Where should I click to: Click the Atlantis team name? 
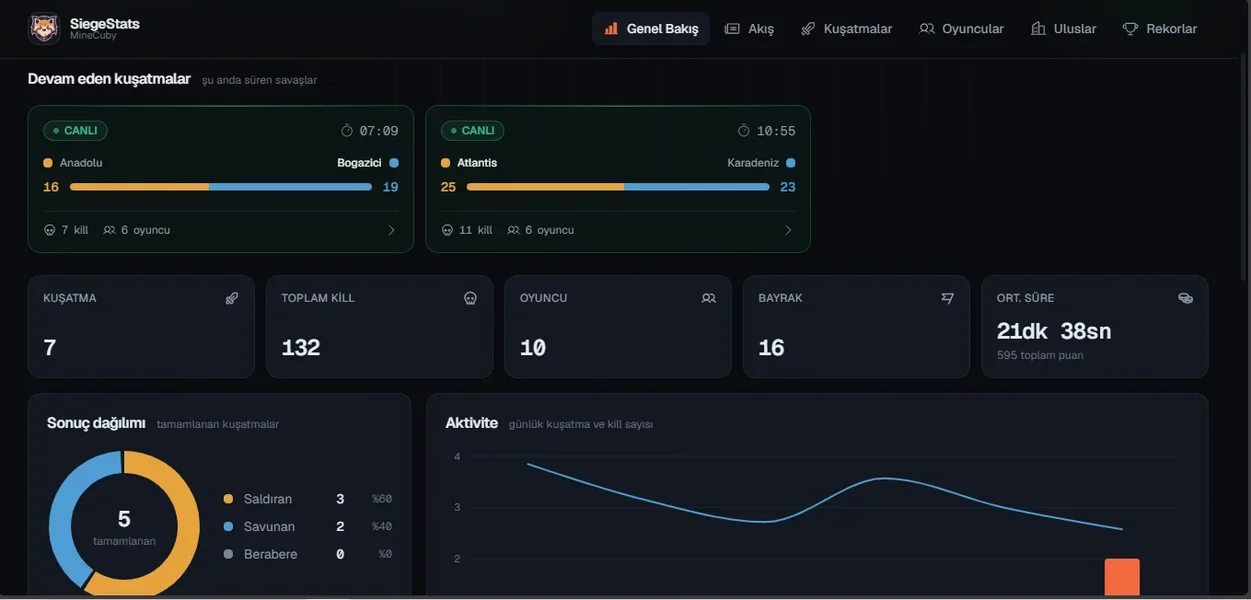(x=477, y=163)
